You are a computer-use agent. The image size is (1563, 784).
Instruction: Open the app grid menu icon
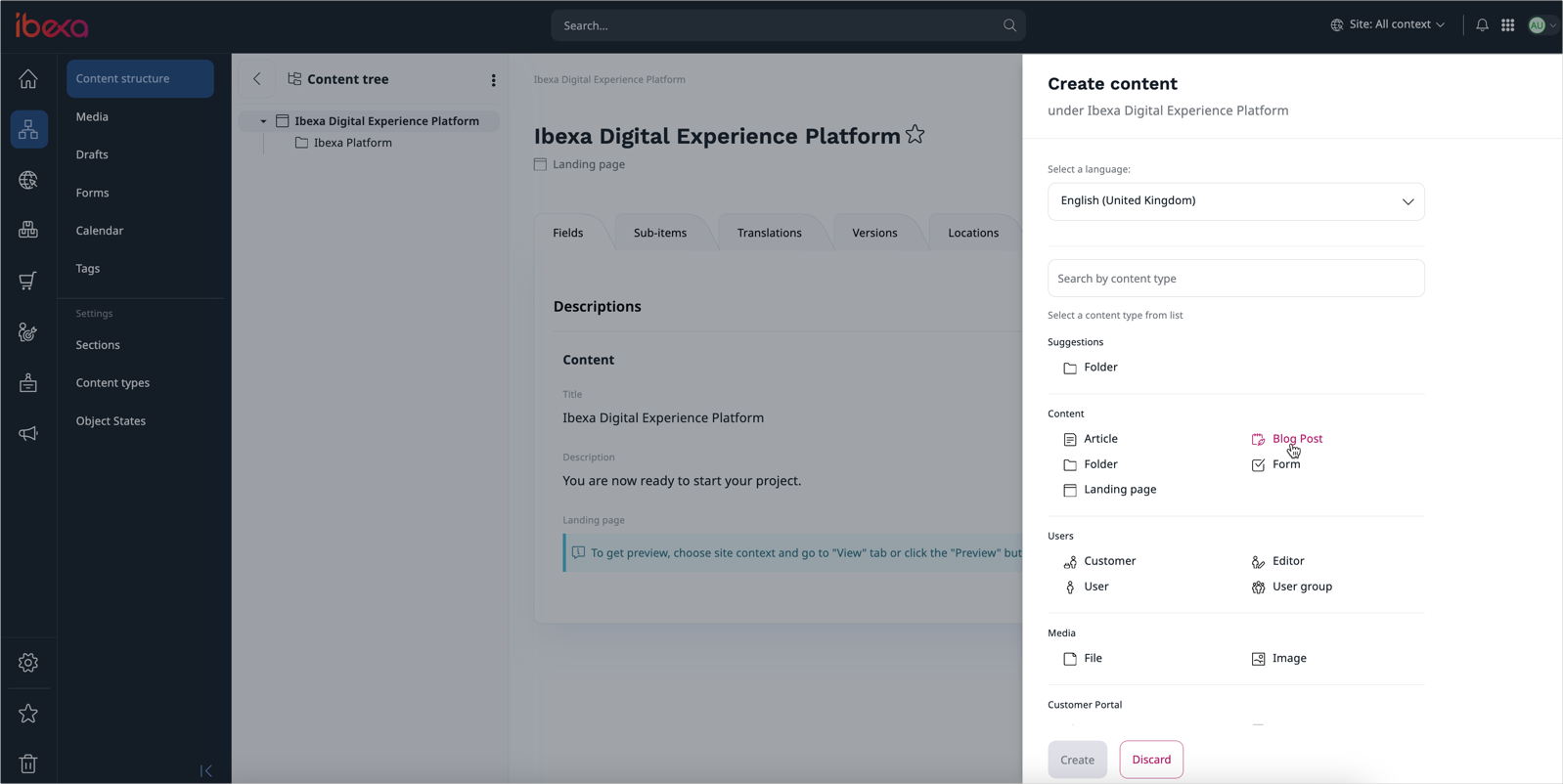click(1507, 25)
